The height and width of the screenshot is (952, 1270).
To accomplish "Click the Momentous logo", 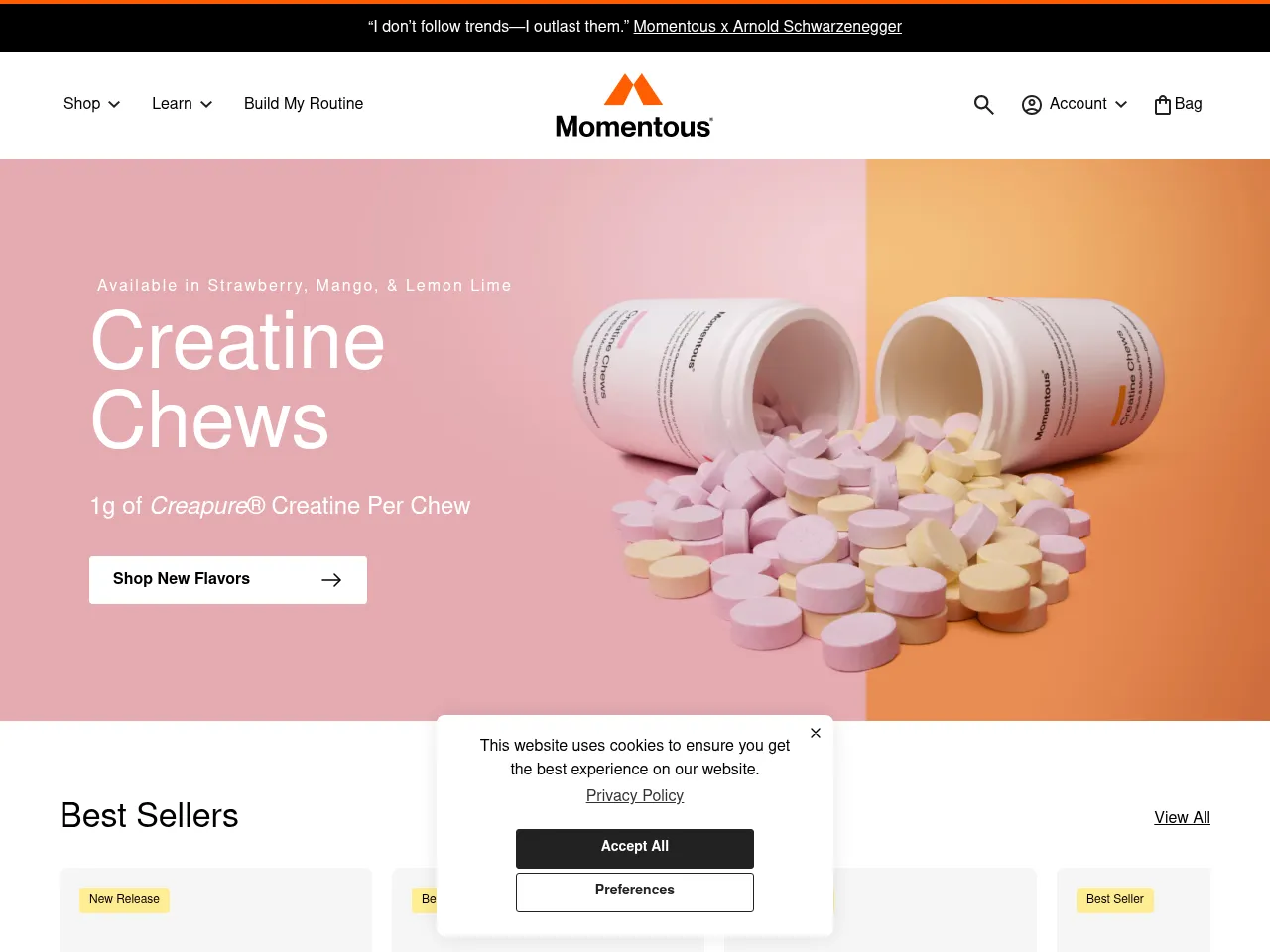I will pyautogui.click(x=634, y=105).
